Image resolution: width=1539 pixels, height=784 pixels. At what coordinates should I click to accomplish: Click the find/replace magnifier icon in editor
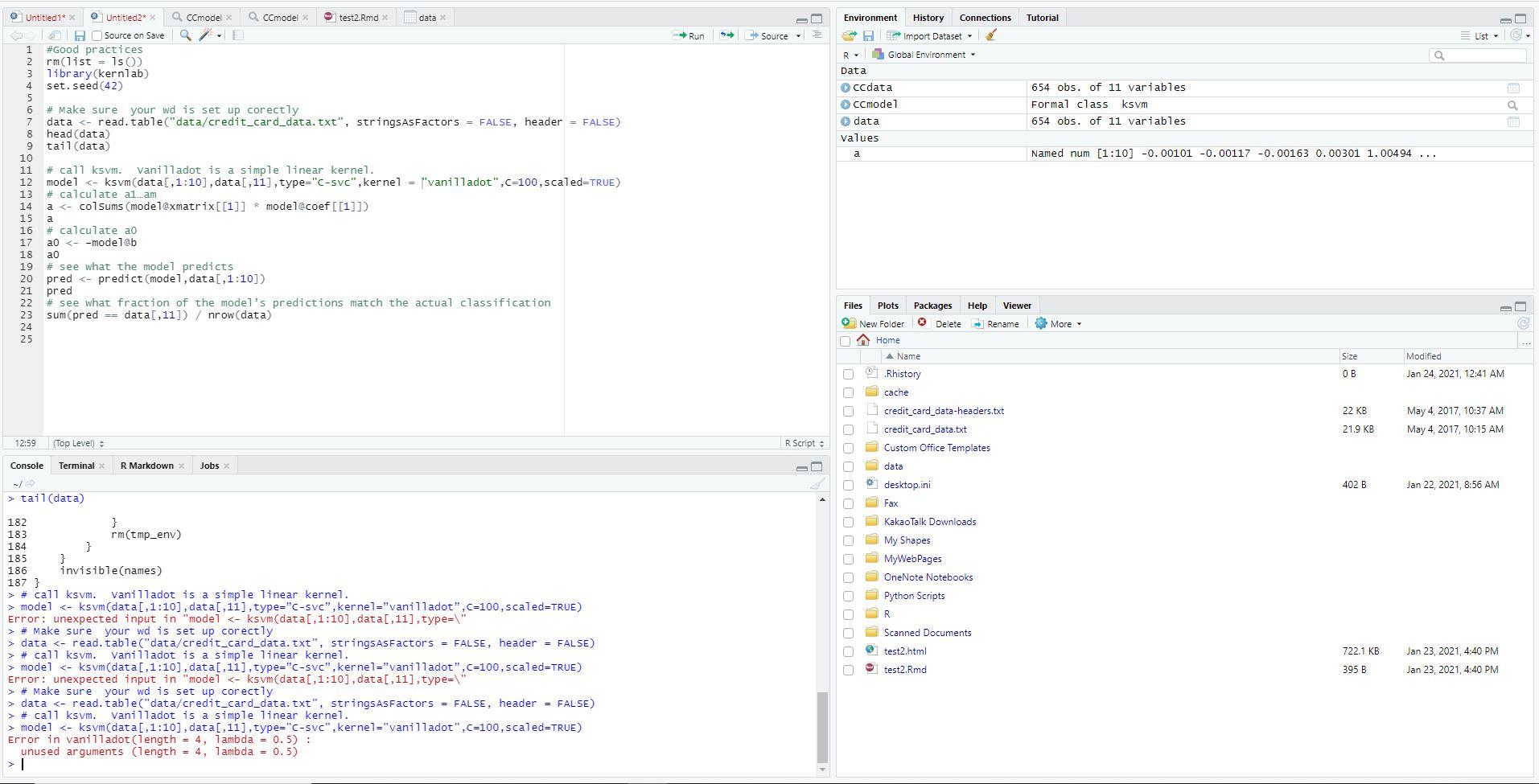[x=186, y=35]
